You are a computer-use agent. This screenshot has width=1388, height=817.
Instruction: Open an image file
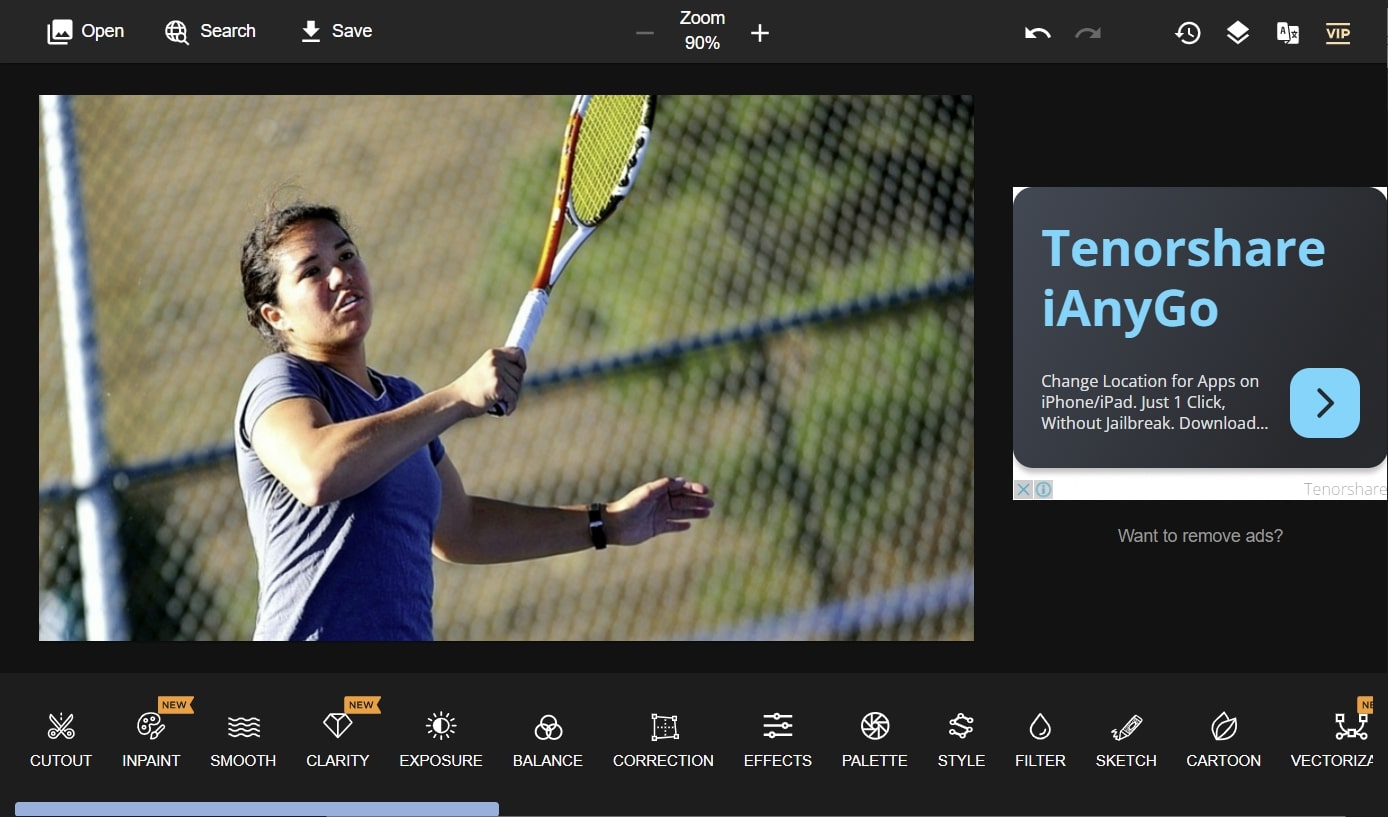click(x=85, y=31)
